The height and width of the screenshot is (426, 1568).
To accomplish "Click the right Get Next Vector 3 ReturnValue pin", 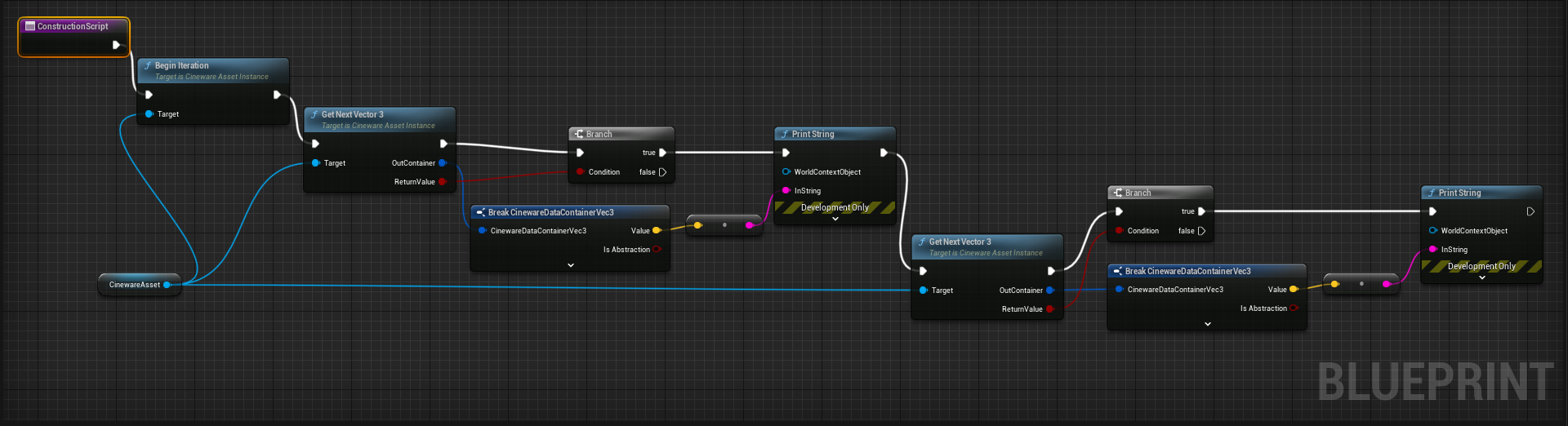I will tap(1049, 309).
